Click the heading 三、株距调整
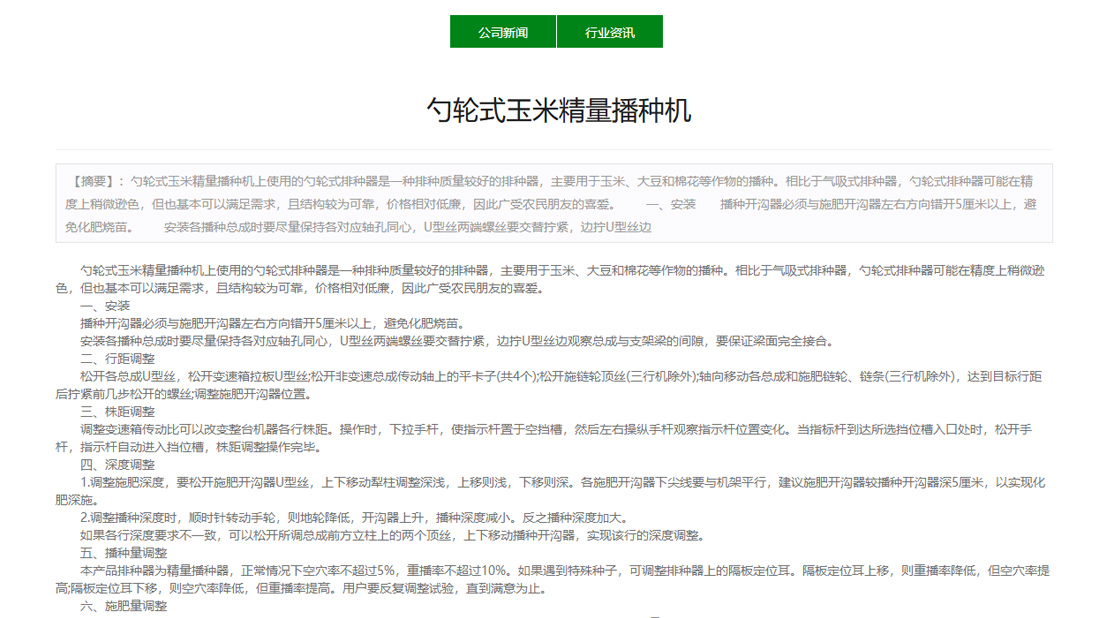The width and height of the screenshot is (1100, 618). [x=118, y=412]
